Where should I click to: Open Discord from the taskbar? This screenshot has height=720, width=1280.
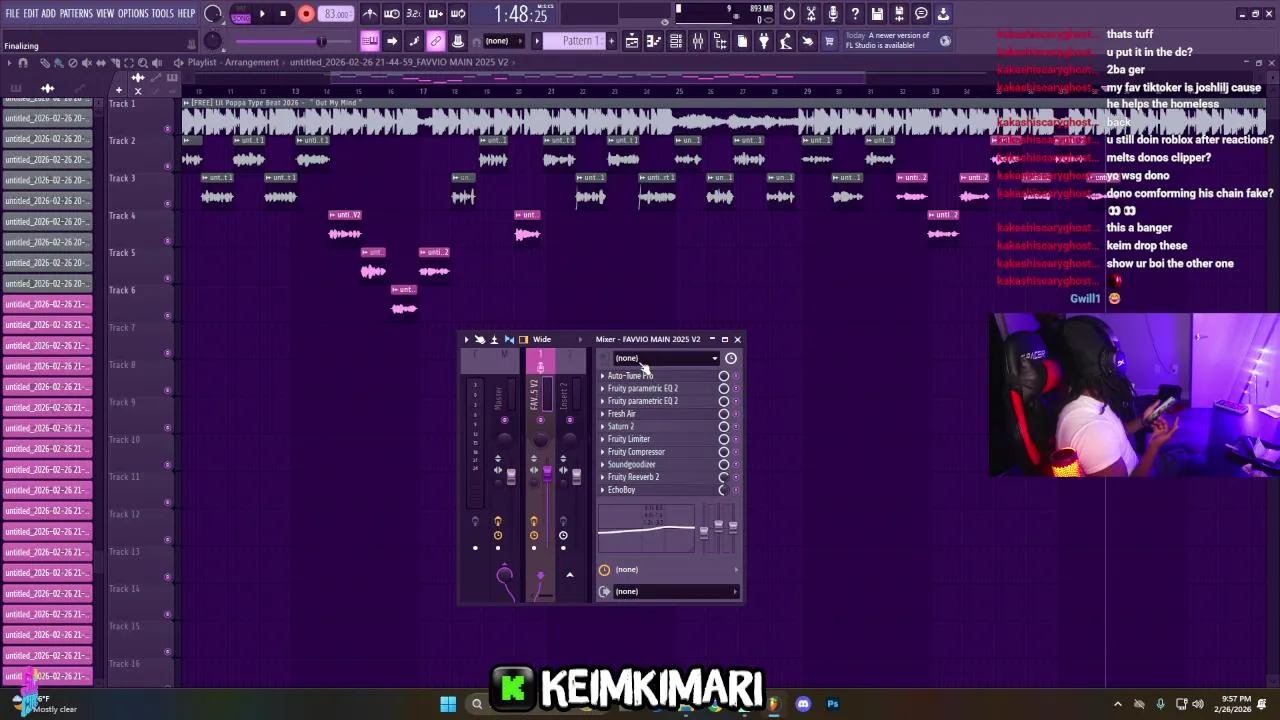pos(803,704)
